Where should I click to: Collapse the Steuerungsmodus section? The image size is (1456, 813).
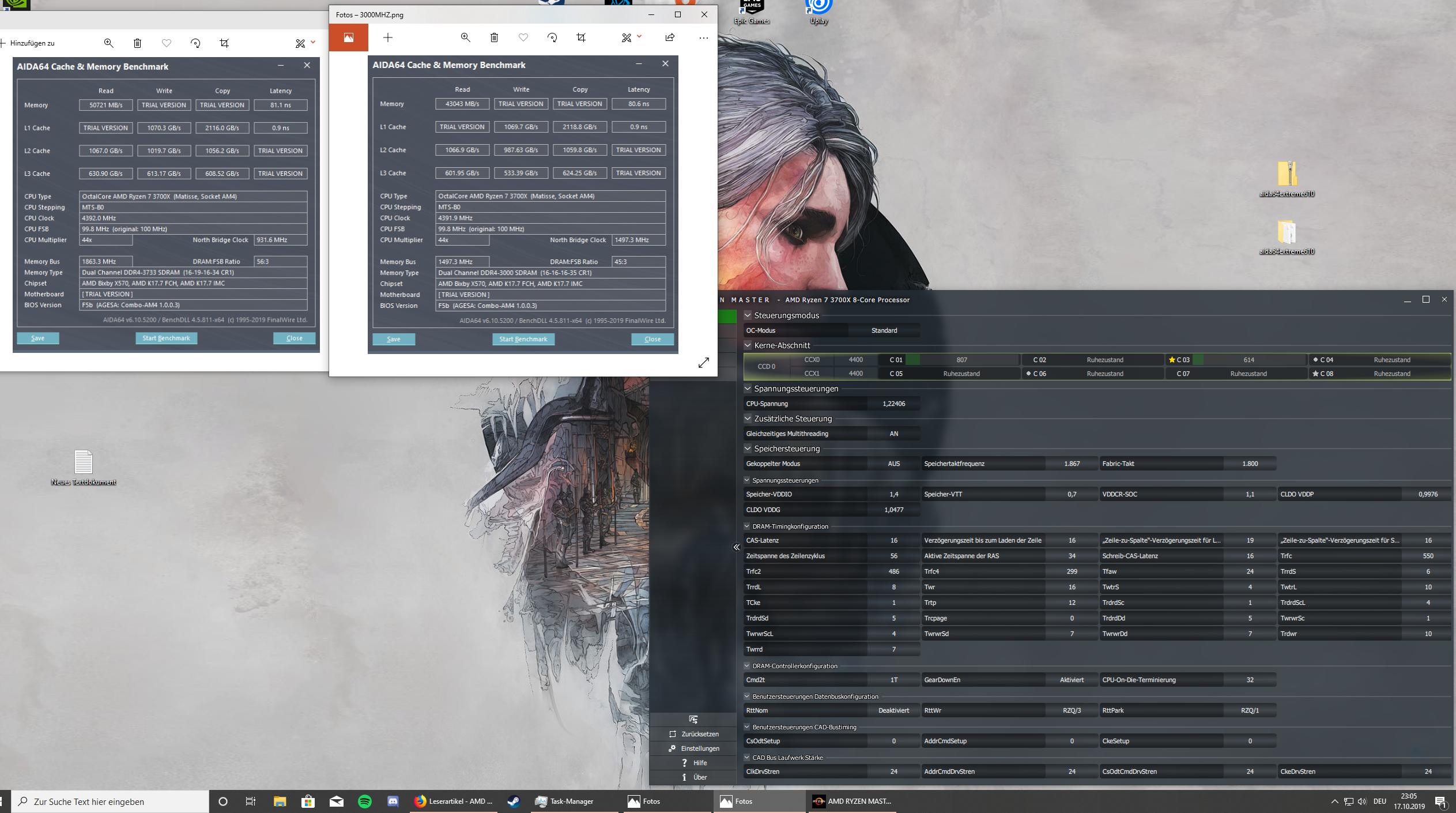point(748,315)
